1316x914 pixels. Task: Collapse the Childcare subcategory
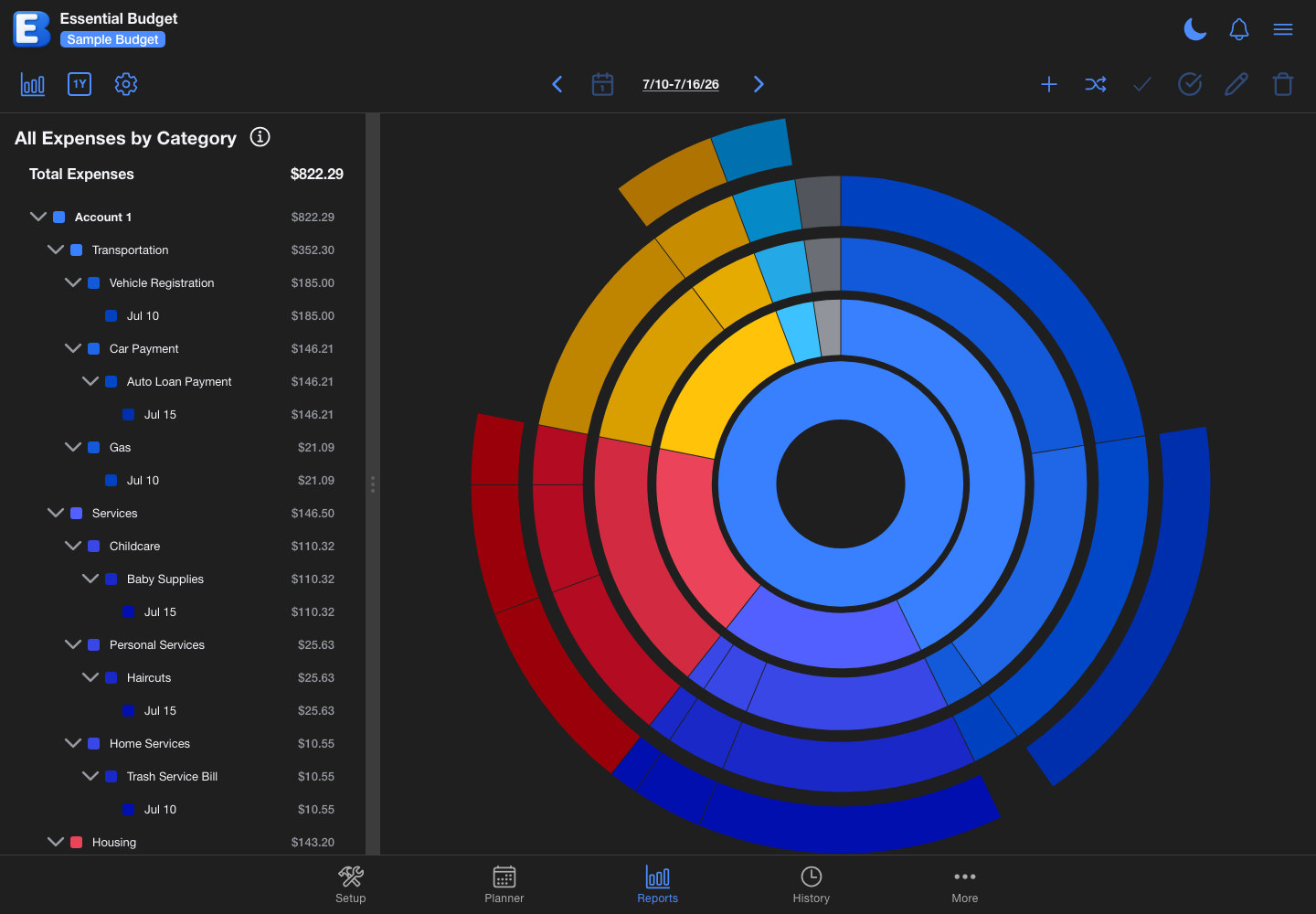(73, 546)
